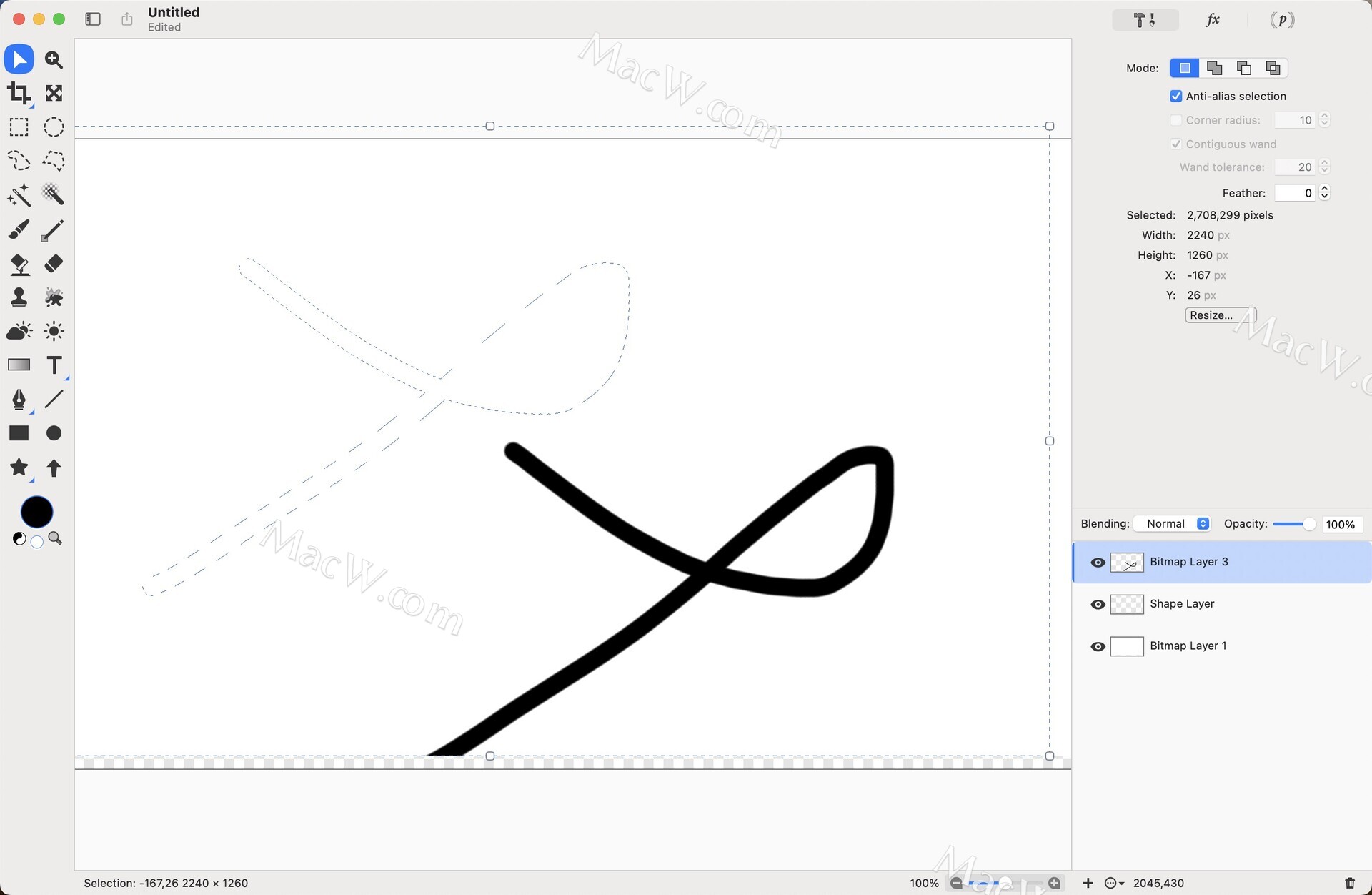Pick the Elliptical Selection tool
This screenshot has width=1372, height=895.
click(x=54, y=127)
